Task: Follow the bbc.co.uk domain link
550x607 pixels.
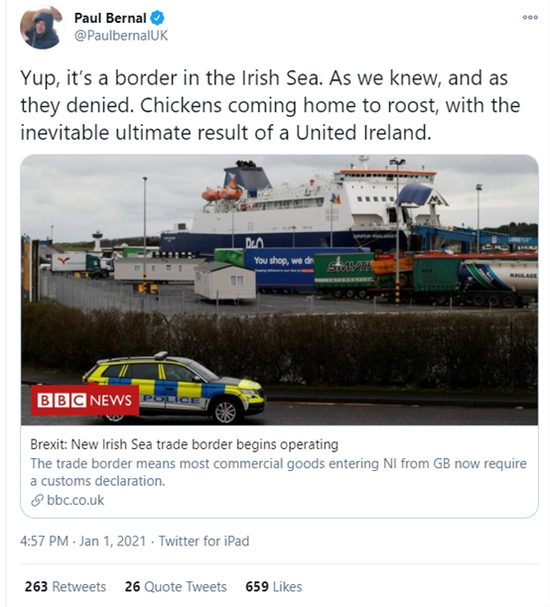Action: click(x=75, y=500)
